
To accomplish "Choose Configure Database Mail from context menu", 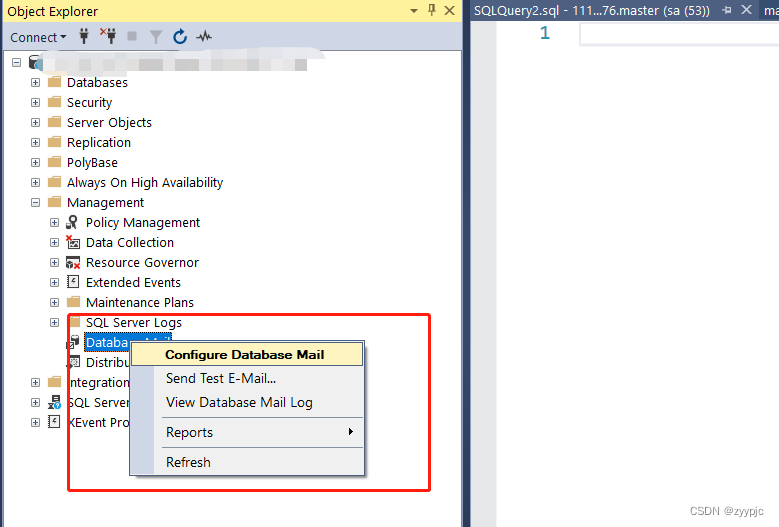I will [247, 355].
